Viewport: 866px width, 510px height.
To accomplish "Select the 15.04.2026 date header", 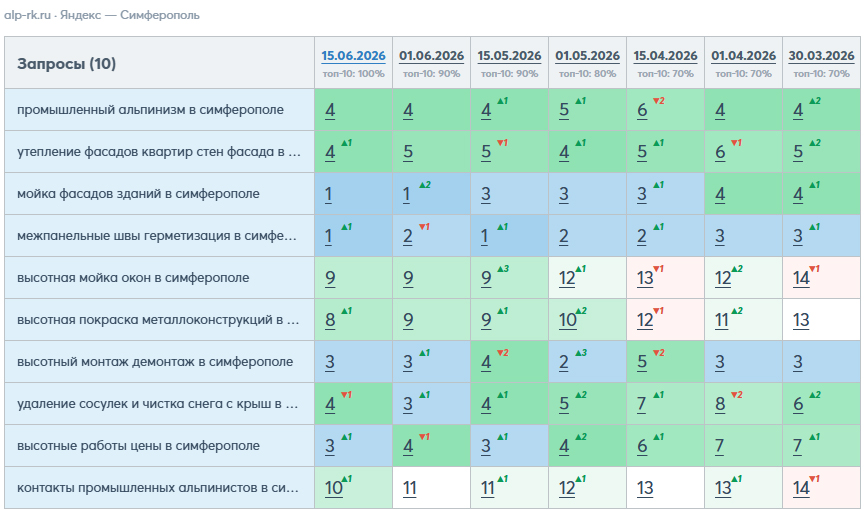I will (x=665, y=56).
